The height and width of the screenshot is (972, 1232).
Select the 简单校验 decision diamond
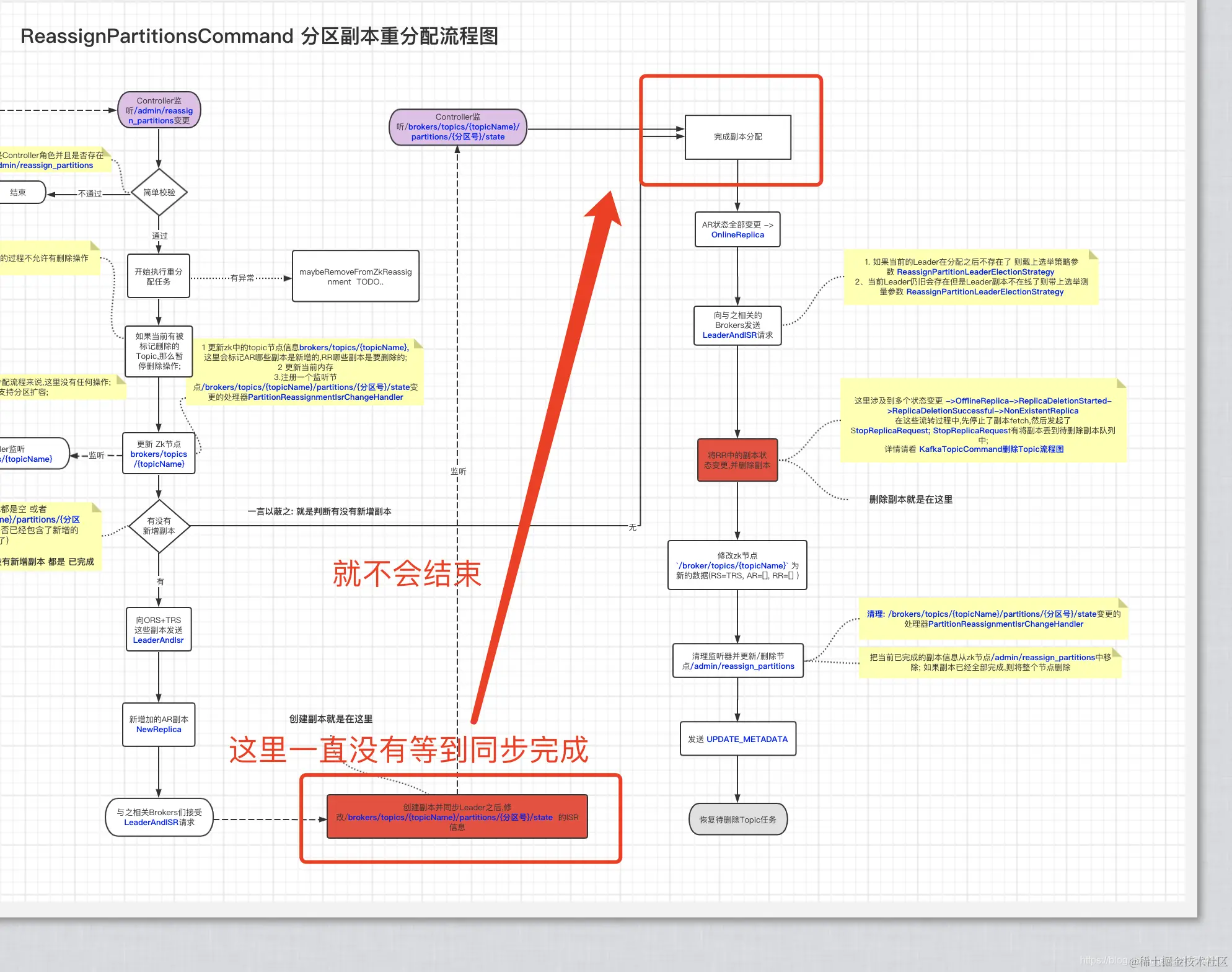pyautogui.click(x=159, y=192)
